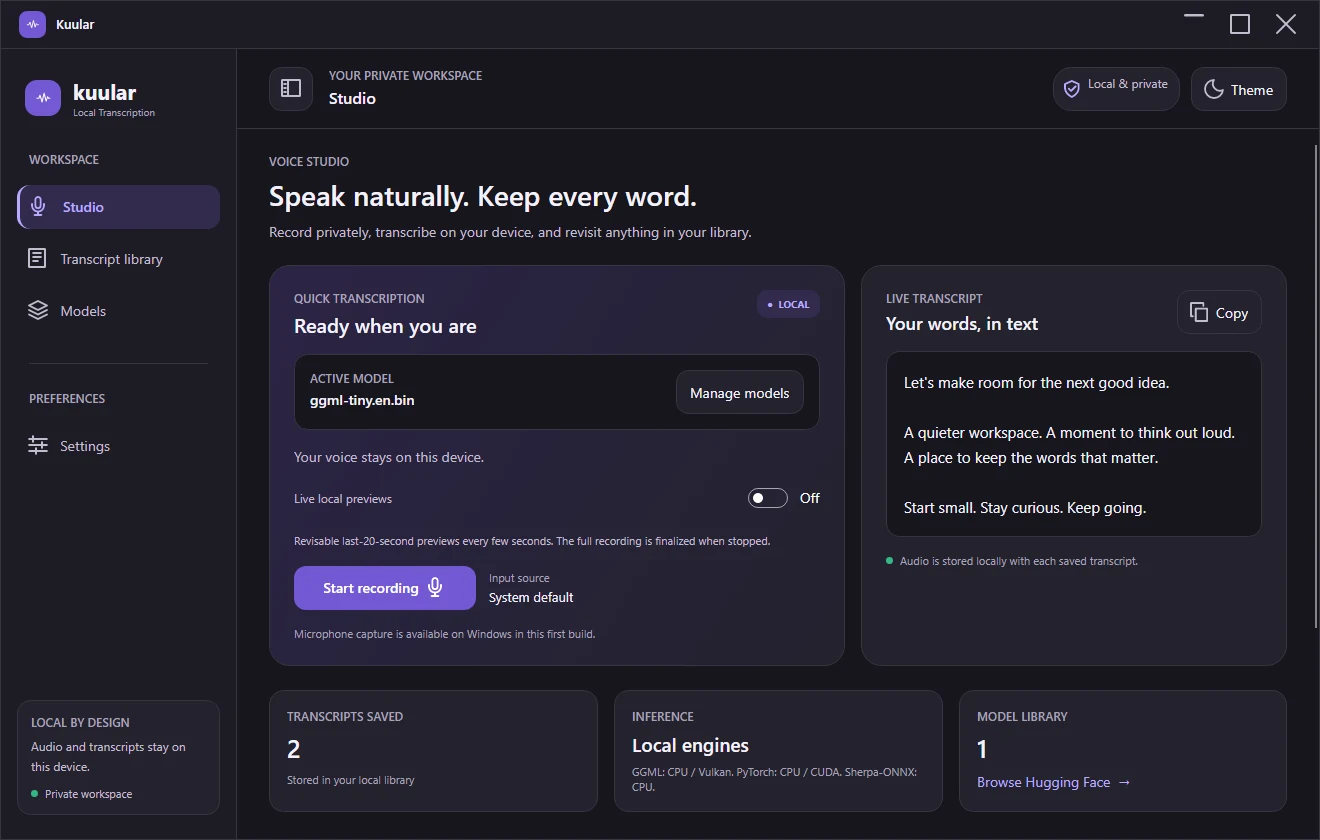
Task: Click the kuular waveform logo in sidebar
Action: pyautogui.click(x=43, y=98)
